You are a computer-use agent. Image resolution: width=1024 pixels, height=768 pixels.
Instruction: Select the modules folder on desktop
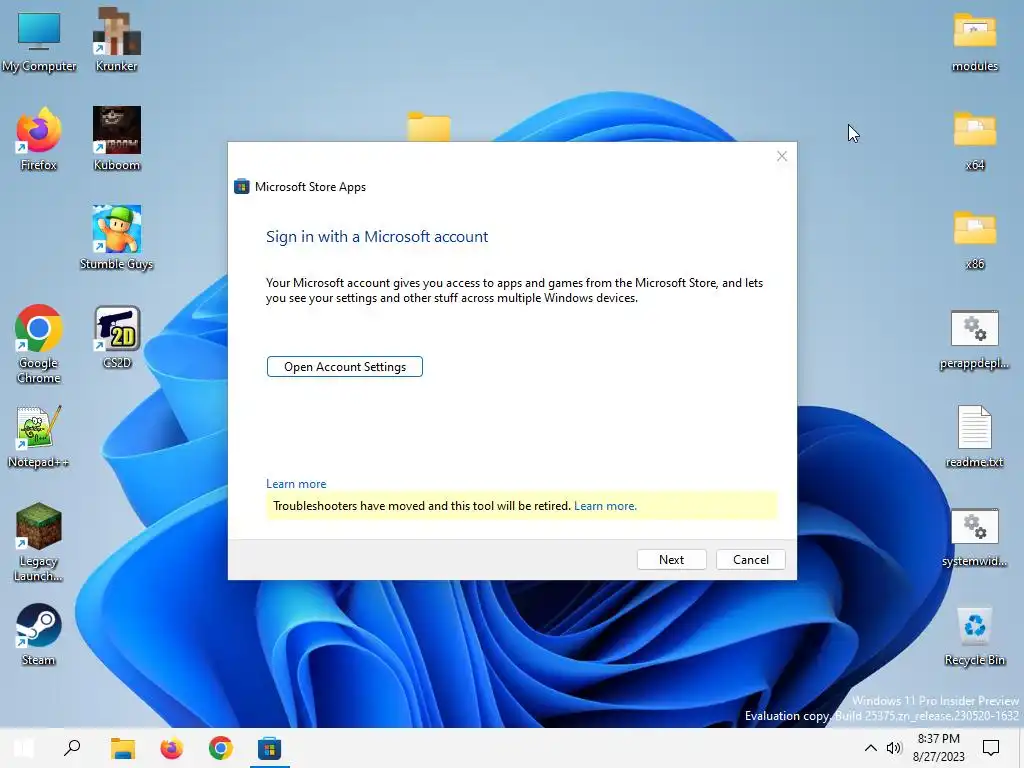[974, 40]
